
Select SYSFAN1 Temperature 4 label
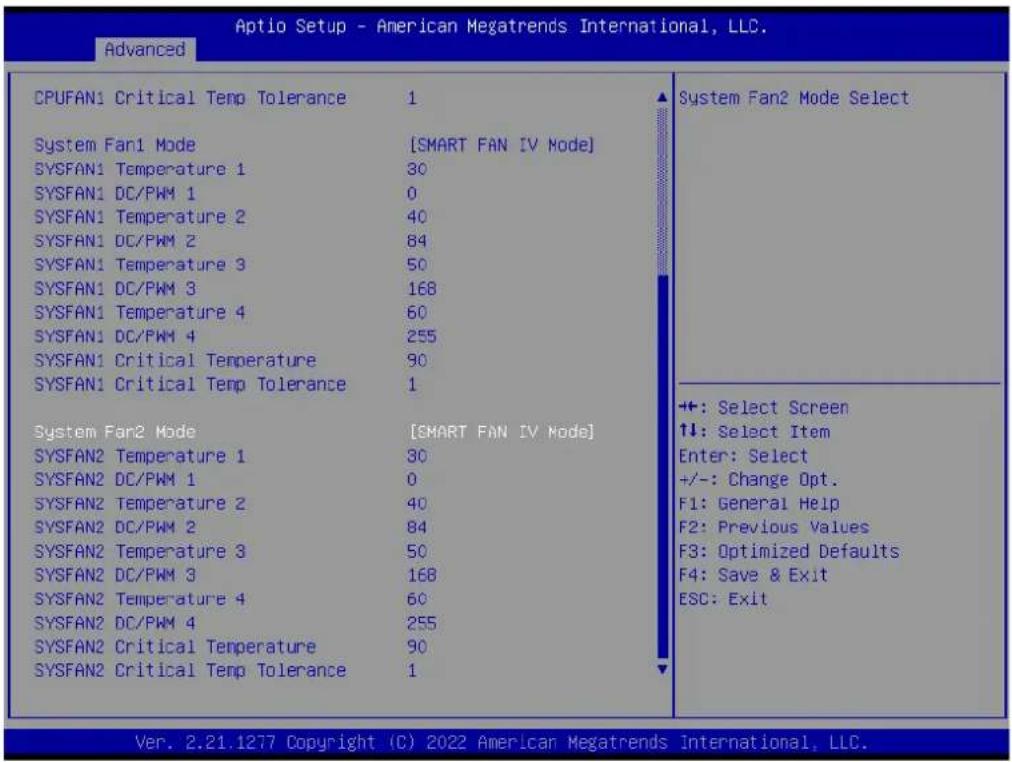(x=140, y=312)
